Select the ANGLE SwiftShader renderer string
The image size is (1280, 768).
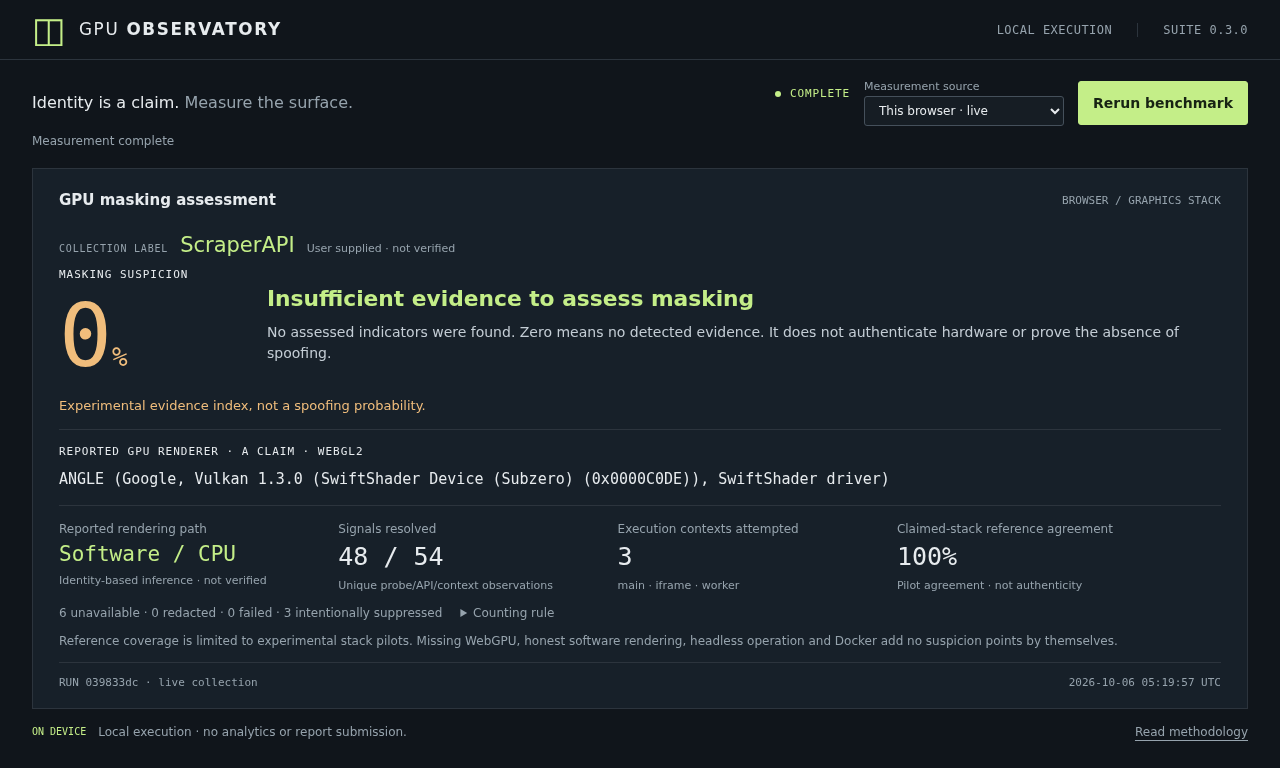pos(474,479)
